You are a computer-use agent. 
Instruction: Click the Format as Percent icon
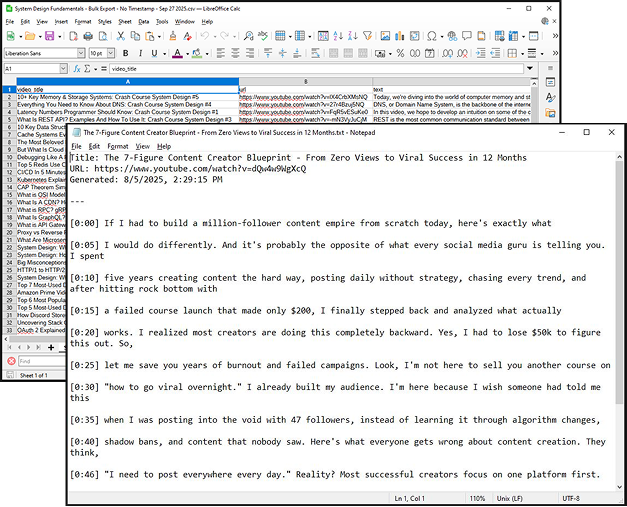pos(400,53)
